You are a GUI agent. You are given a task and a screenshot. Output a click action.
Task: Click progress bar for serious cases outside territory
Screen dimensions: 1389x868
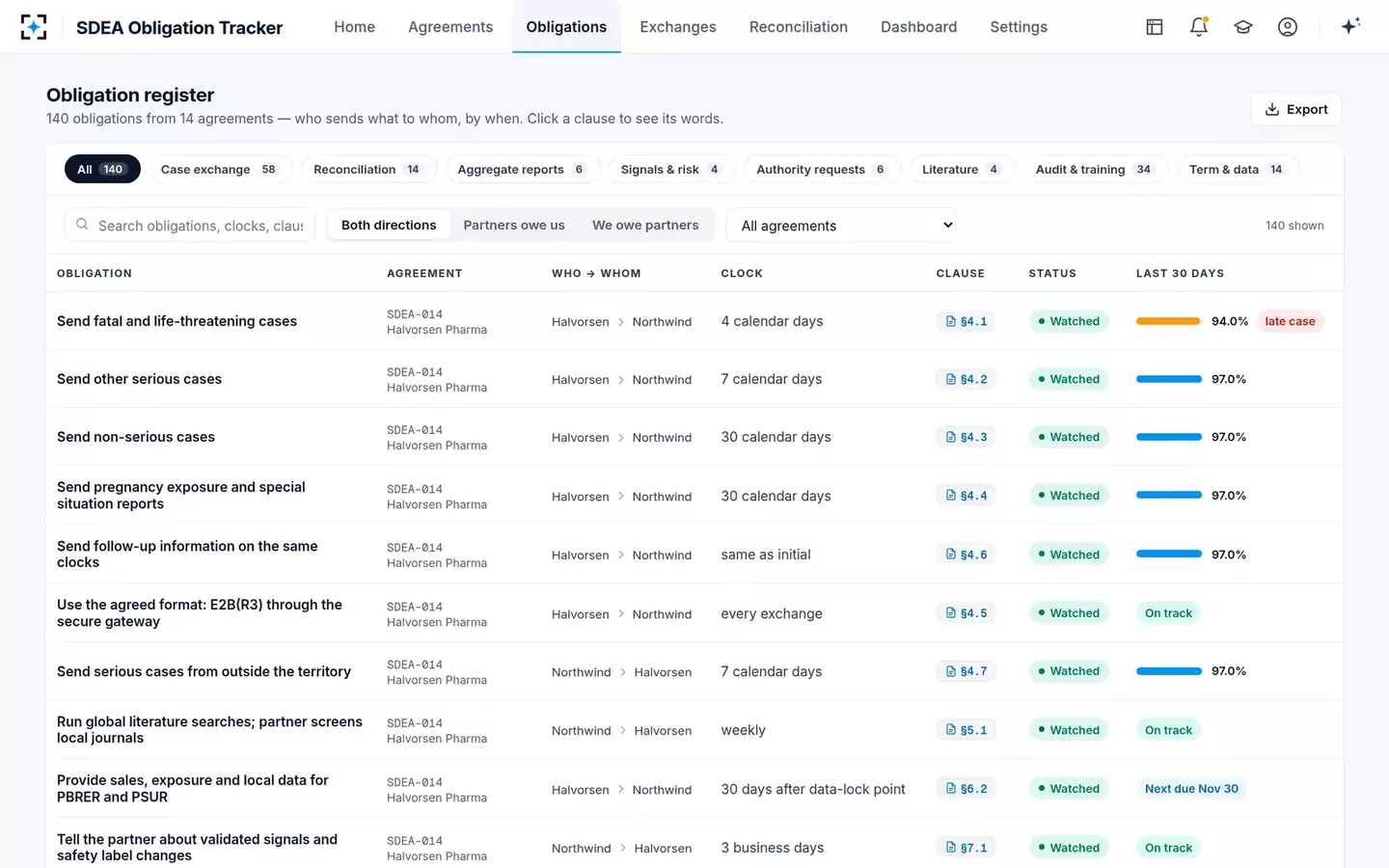coord(1168,671)
